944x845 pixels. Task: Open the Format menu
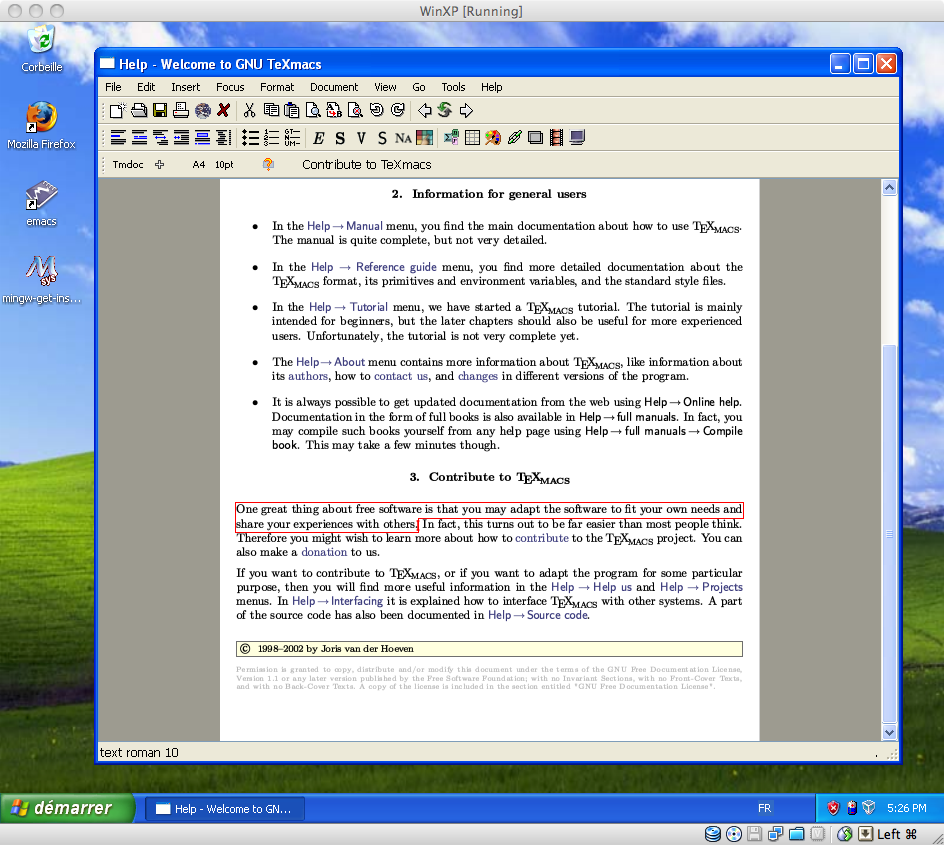277,87
